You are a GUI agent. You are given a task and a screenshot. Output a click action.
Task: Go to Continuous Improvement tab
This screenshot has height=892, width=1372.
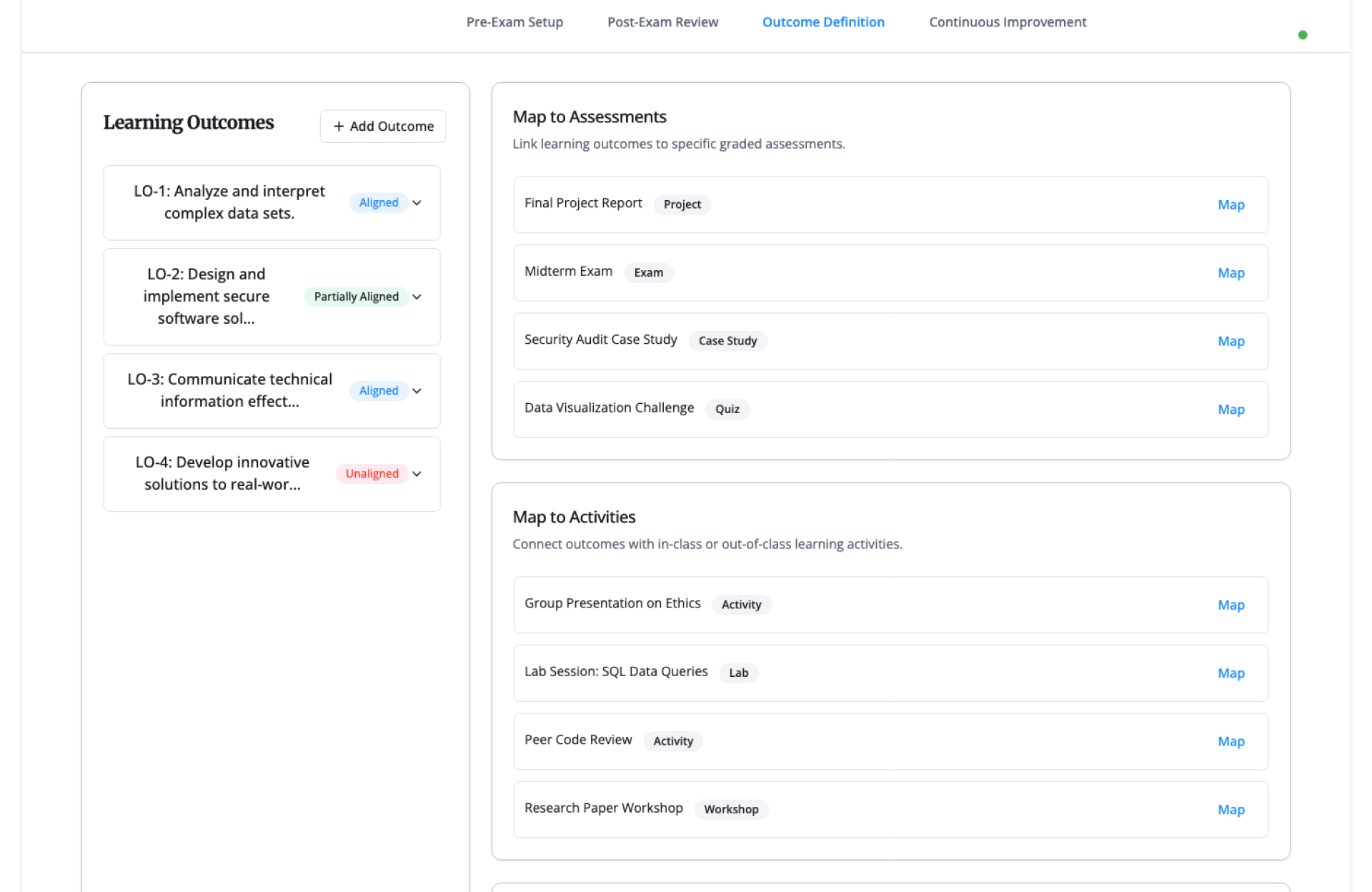[1007, 22]
